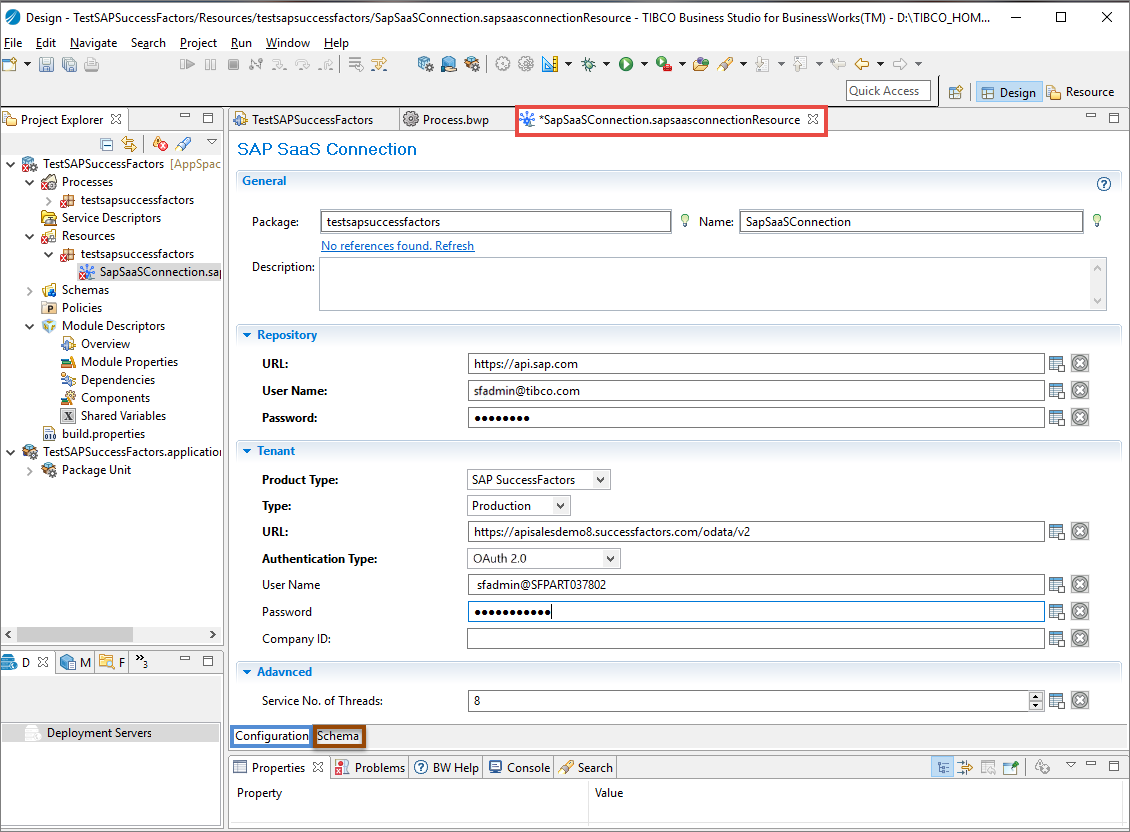The height and width of the screenshot is (832, 1130).
Task: Click the Open Perspective icon
Action: coord(956,92)
